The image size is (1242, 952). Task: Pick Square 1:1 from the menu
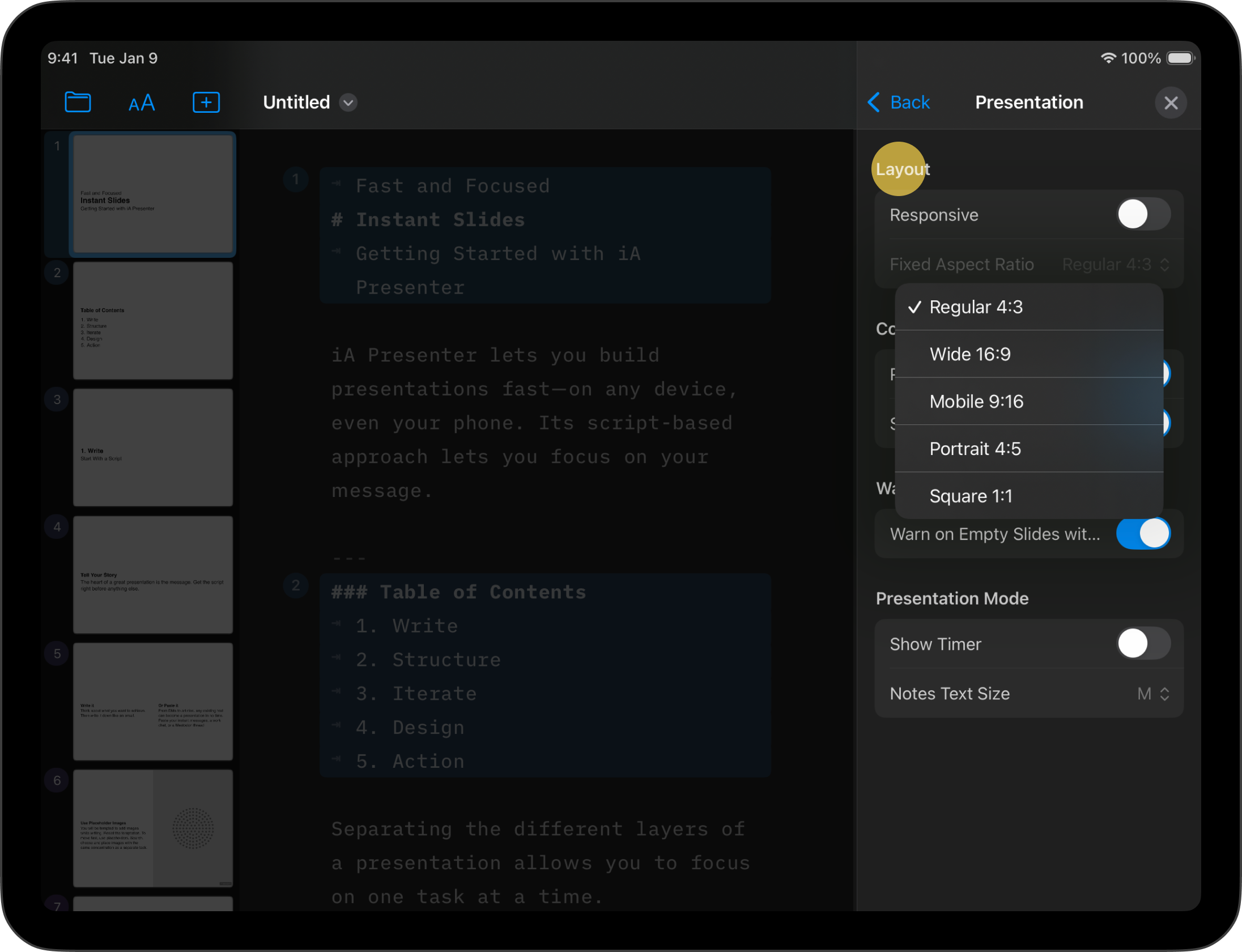pos(971,496)
